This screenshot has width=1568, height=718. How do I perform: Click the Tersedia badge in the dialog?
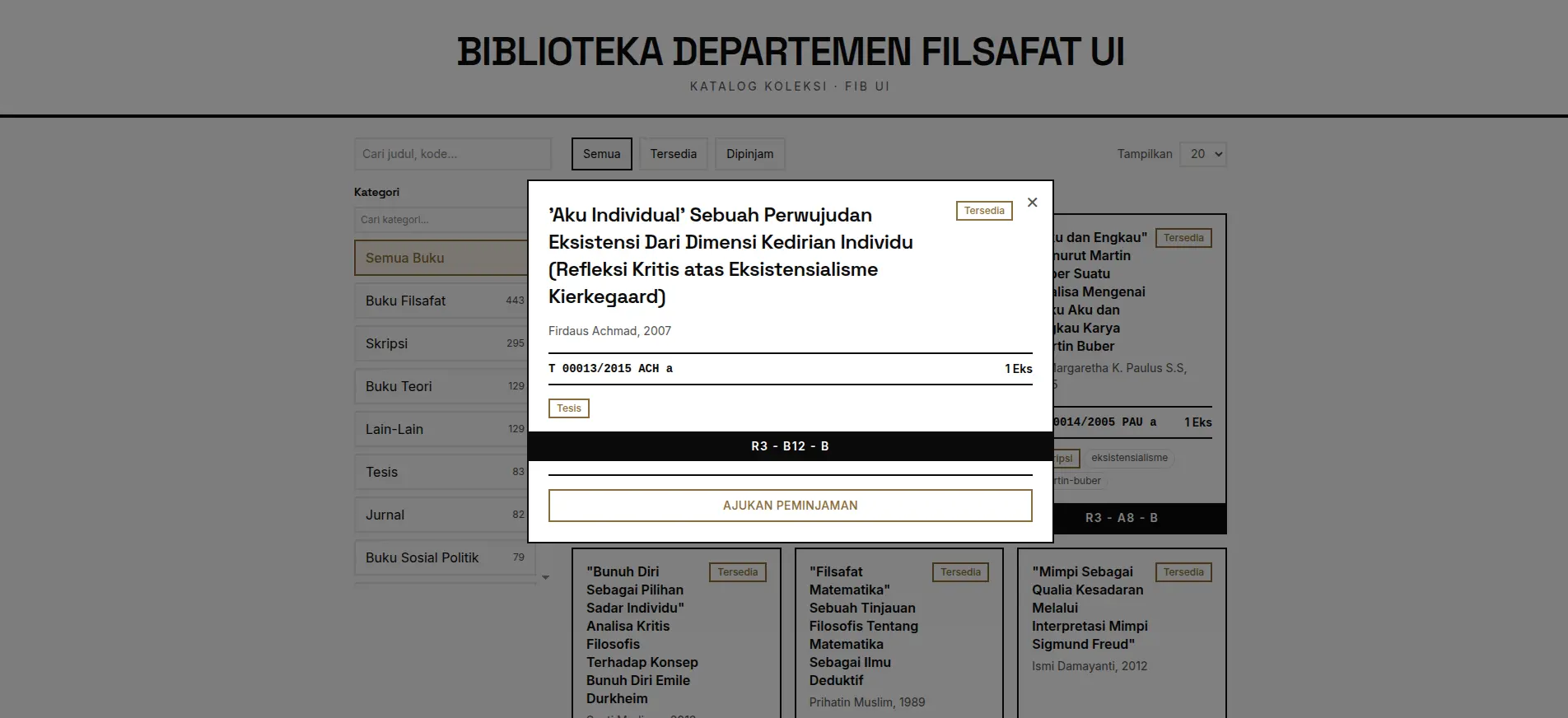(x=984, y=211)
